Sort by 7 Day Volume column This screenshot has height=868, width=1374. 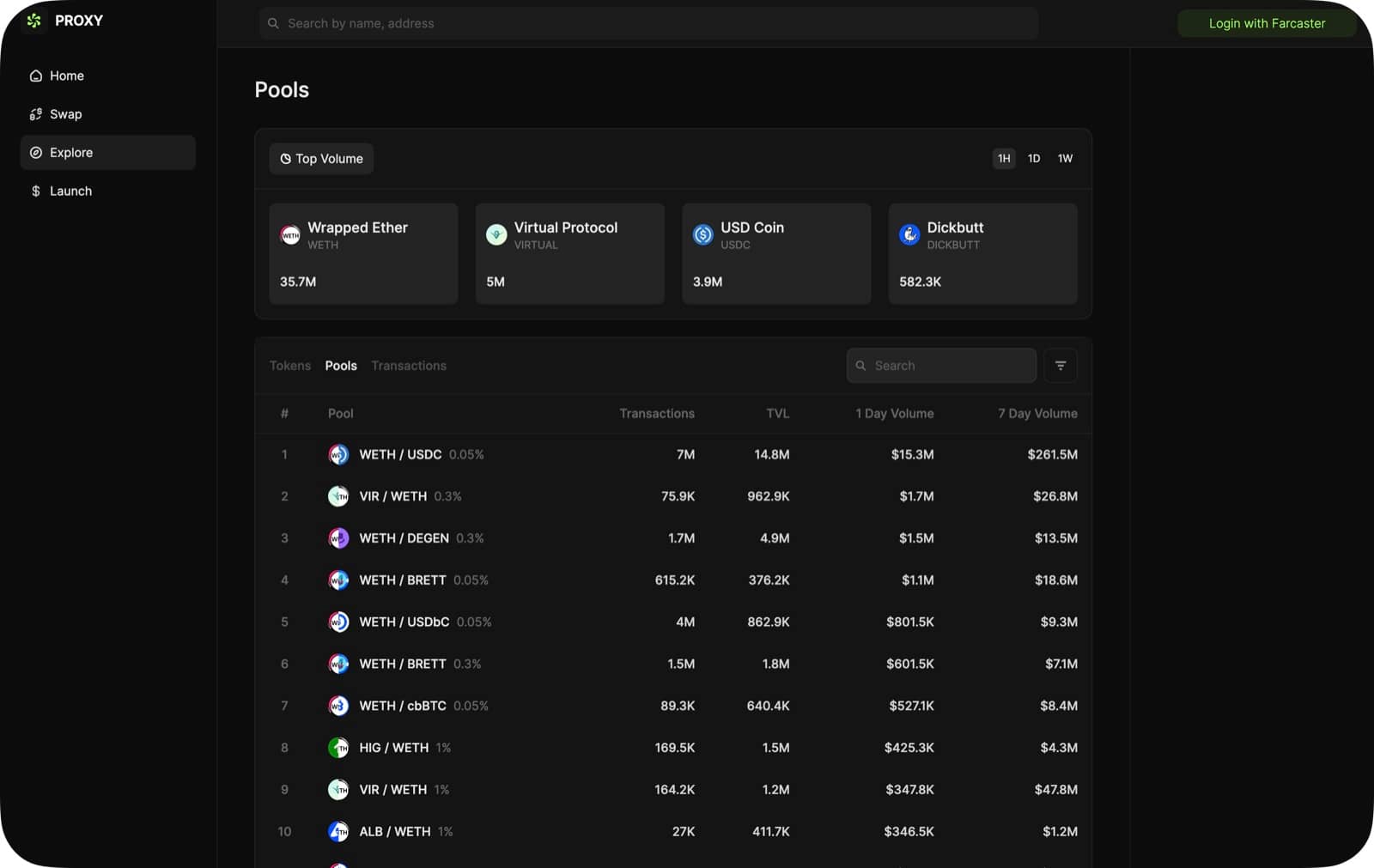pyautogui.click(x=1037, y=414)
